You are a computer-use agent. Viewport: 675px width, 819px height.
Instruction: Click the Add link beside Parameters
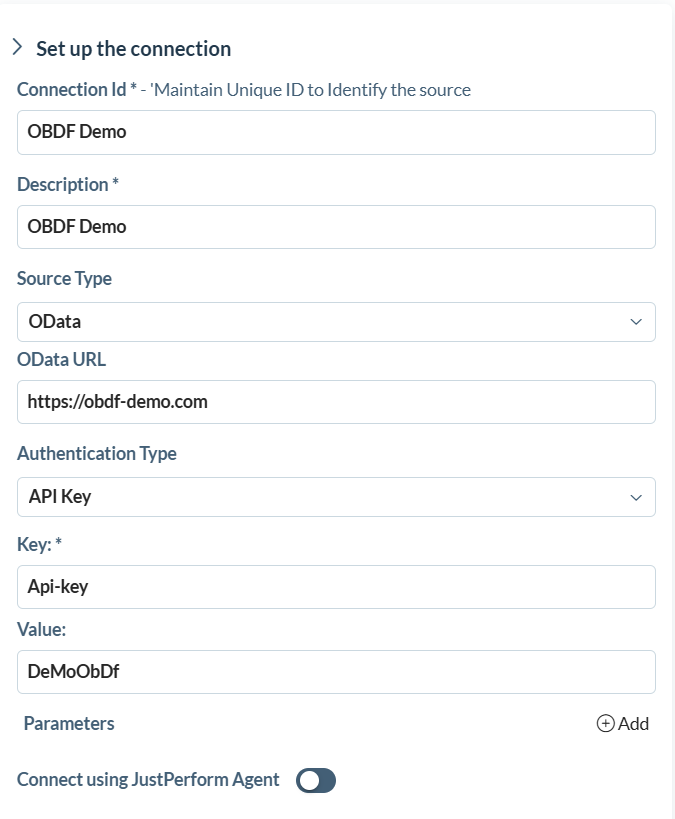[x=633, y=723]
